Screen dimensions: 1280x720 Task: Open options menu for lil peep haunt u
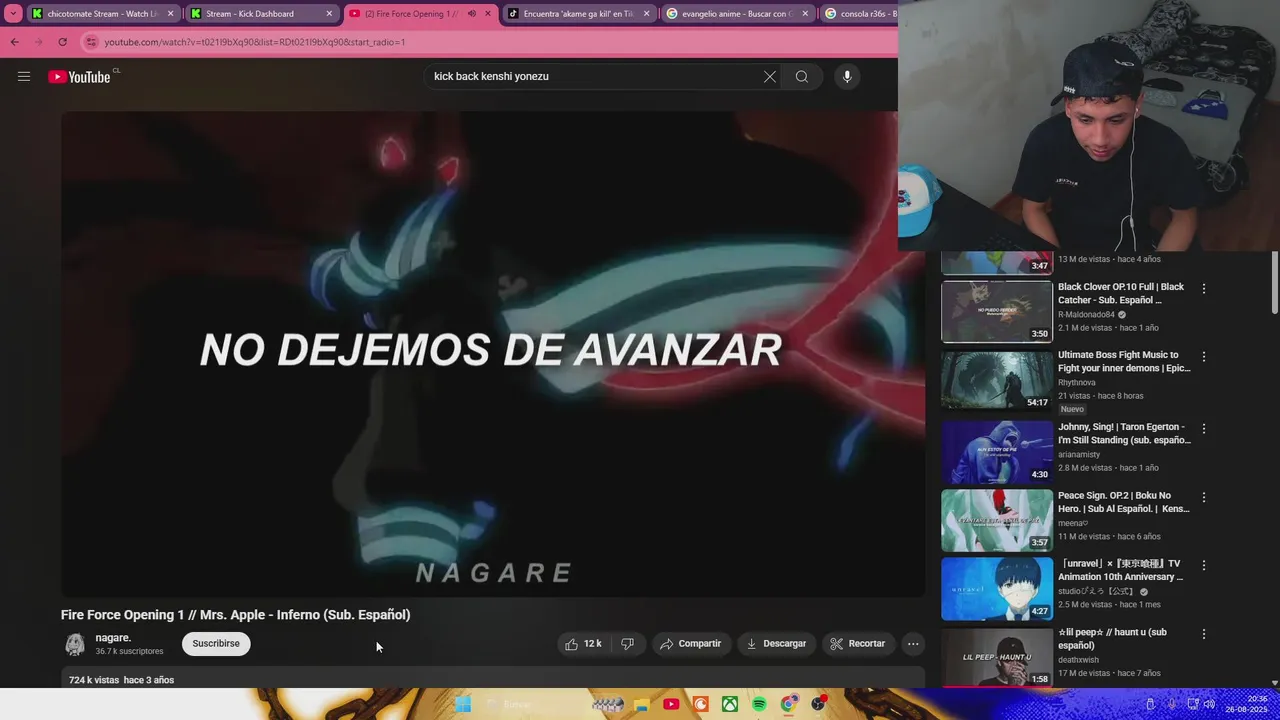pyautogui.click(x=1204, y=634)
